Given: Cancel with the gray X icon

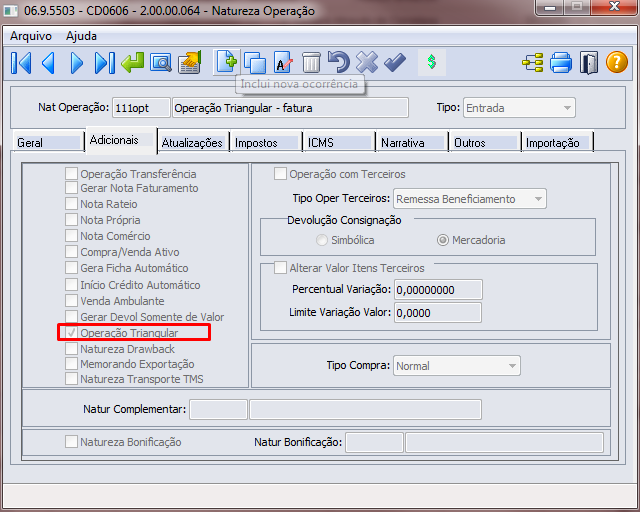Looking at the screenshot, I should pyautogui.click(x=367, y=62).
